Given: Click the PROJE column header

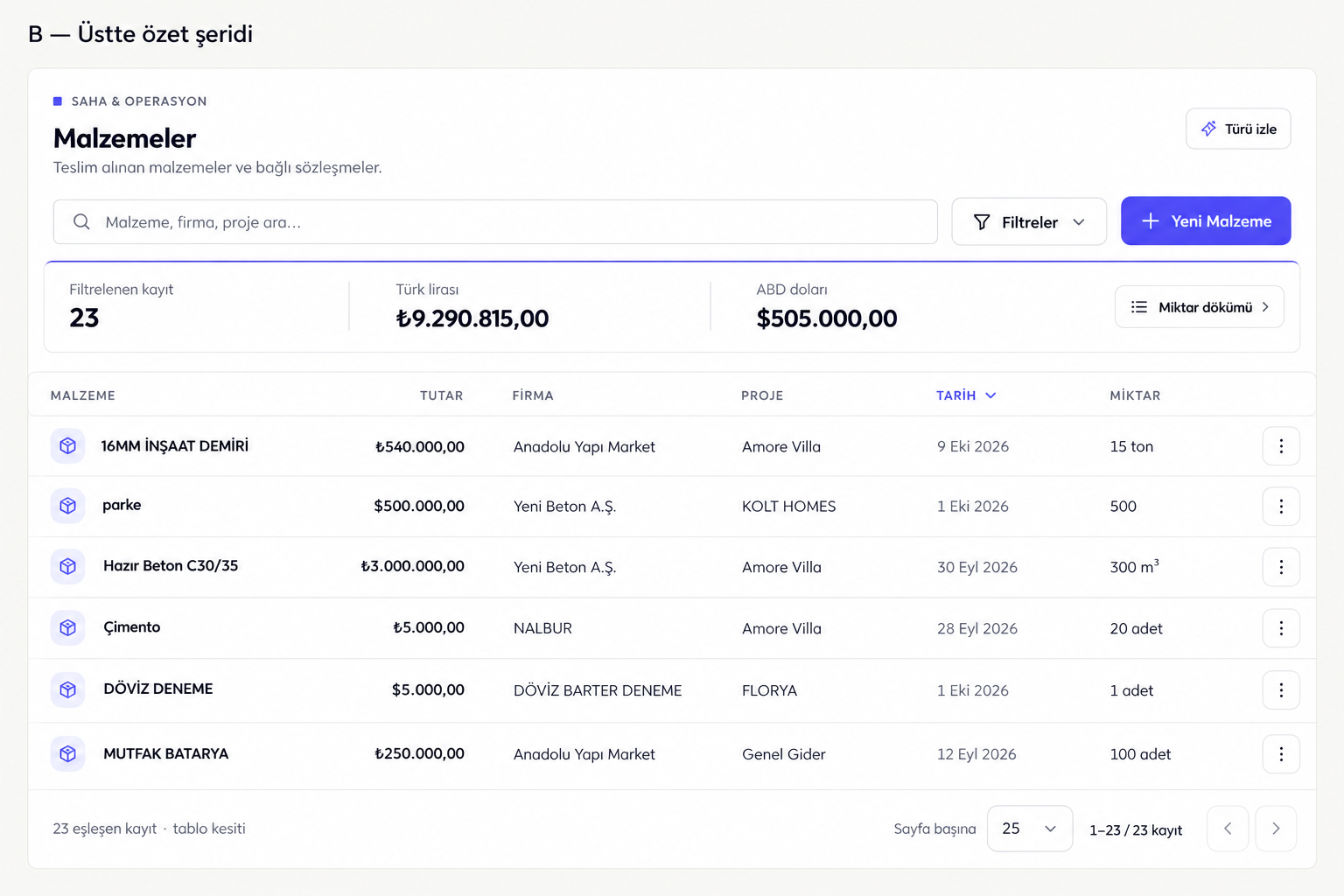Looking at the screenshot, I should tap(762, 395).
